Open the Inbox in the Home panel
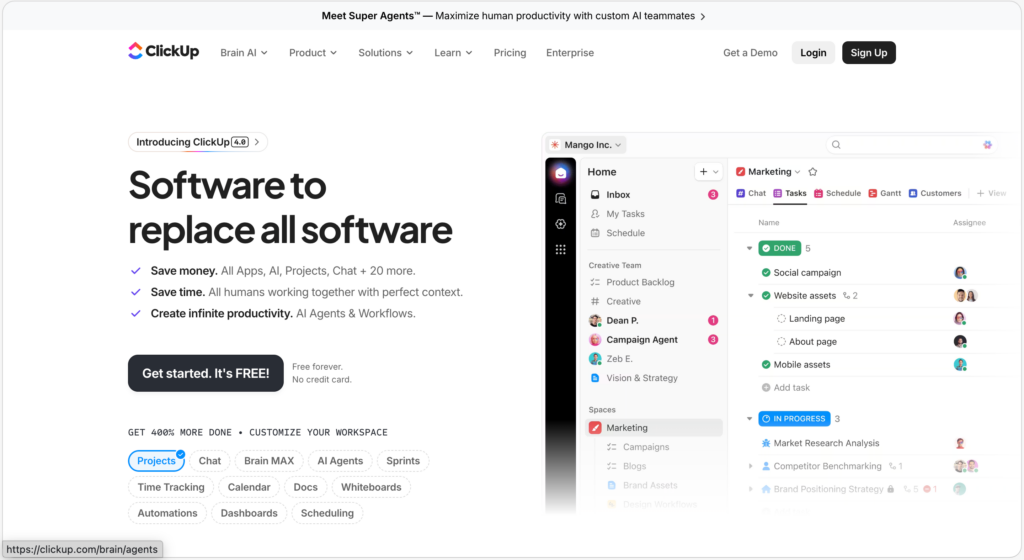Viewport: 1024px width, 560px height. pos(618,195)
